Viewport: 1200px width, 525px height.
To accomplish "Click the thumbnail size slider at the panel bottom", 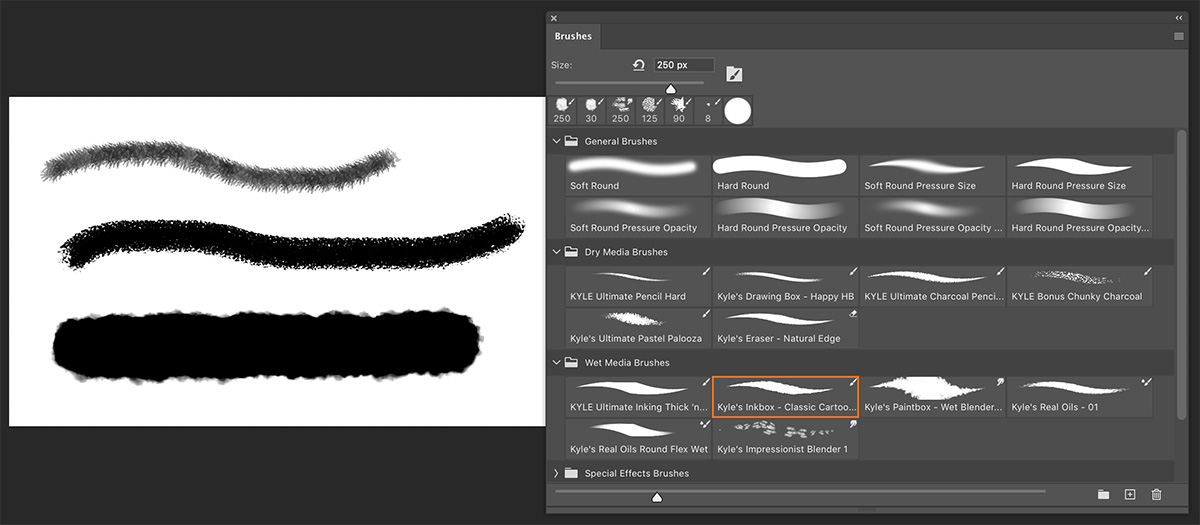I will [x=657, y=496].
